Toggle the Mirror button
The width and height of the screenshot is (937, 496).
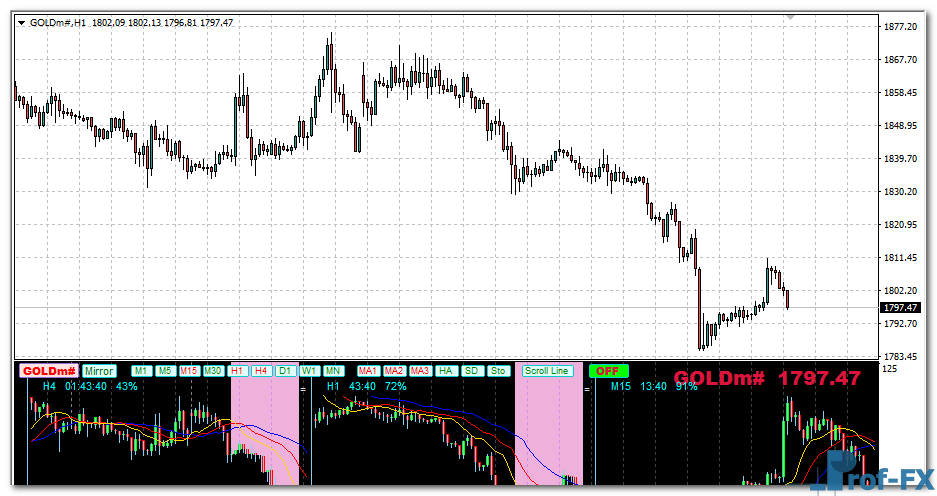click(x=99, y=371)
